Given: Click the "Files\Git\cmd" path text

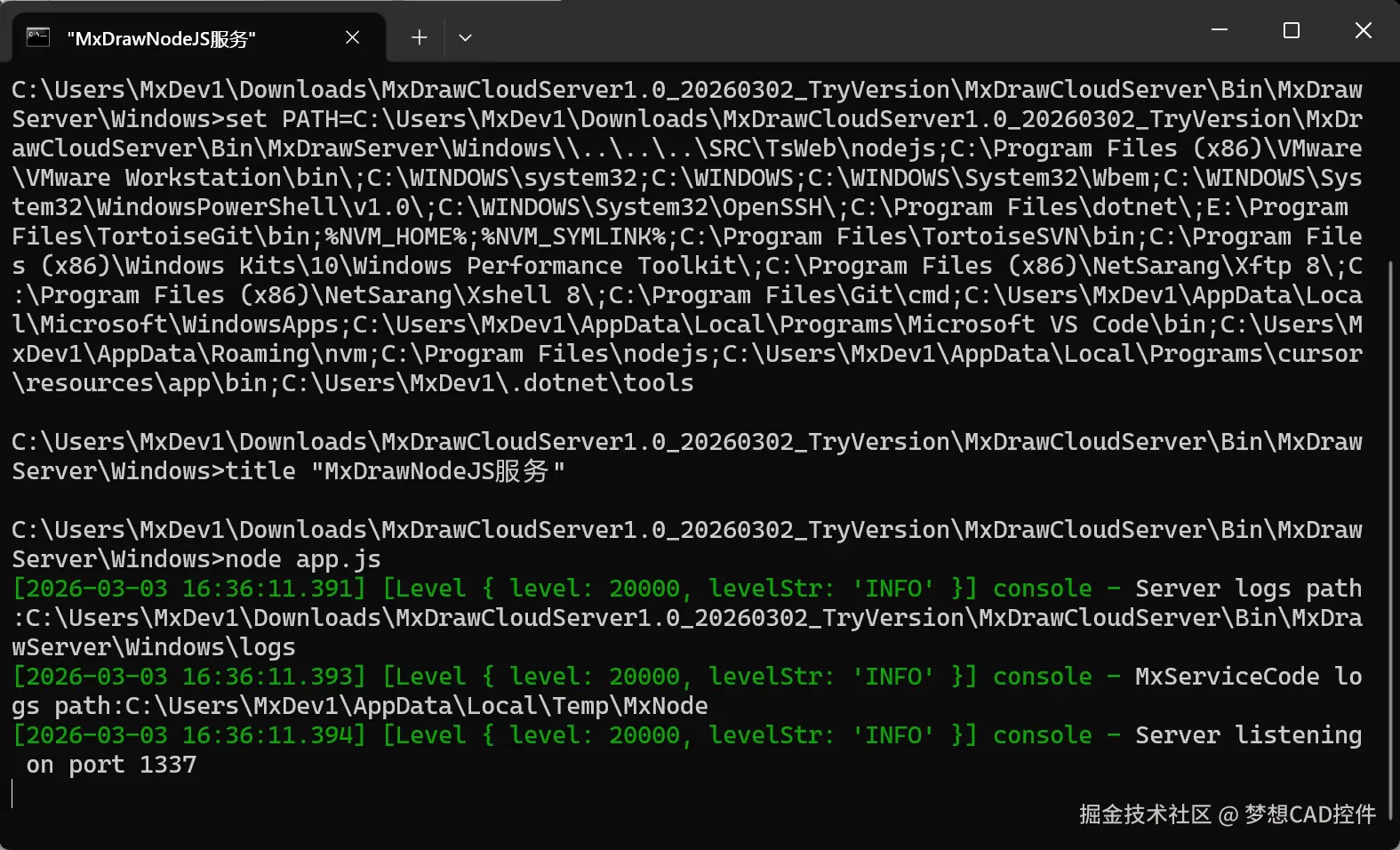Looking at the screenshot, I should [x=858, y=295].
